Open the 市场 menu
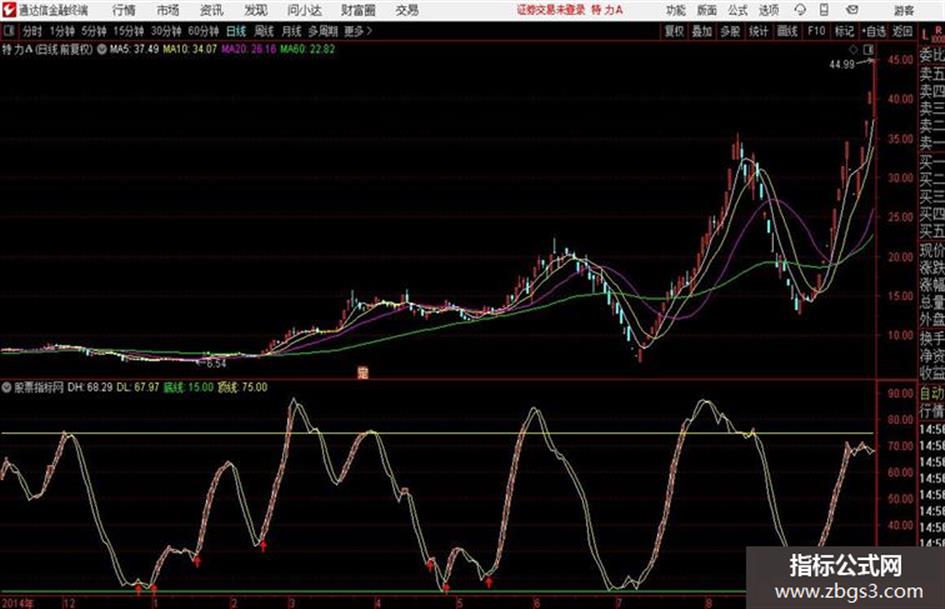 coord(168,10)
